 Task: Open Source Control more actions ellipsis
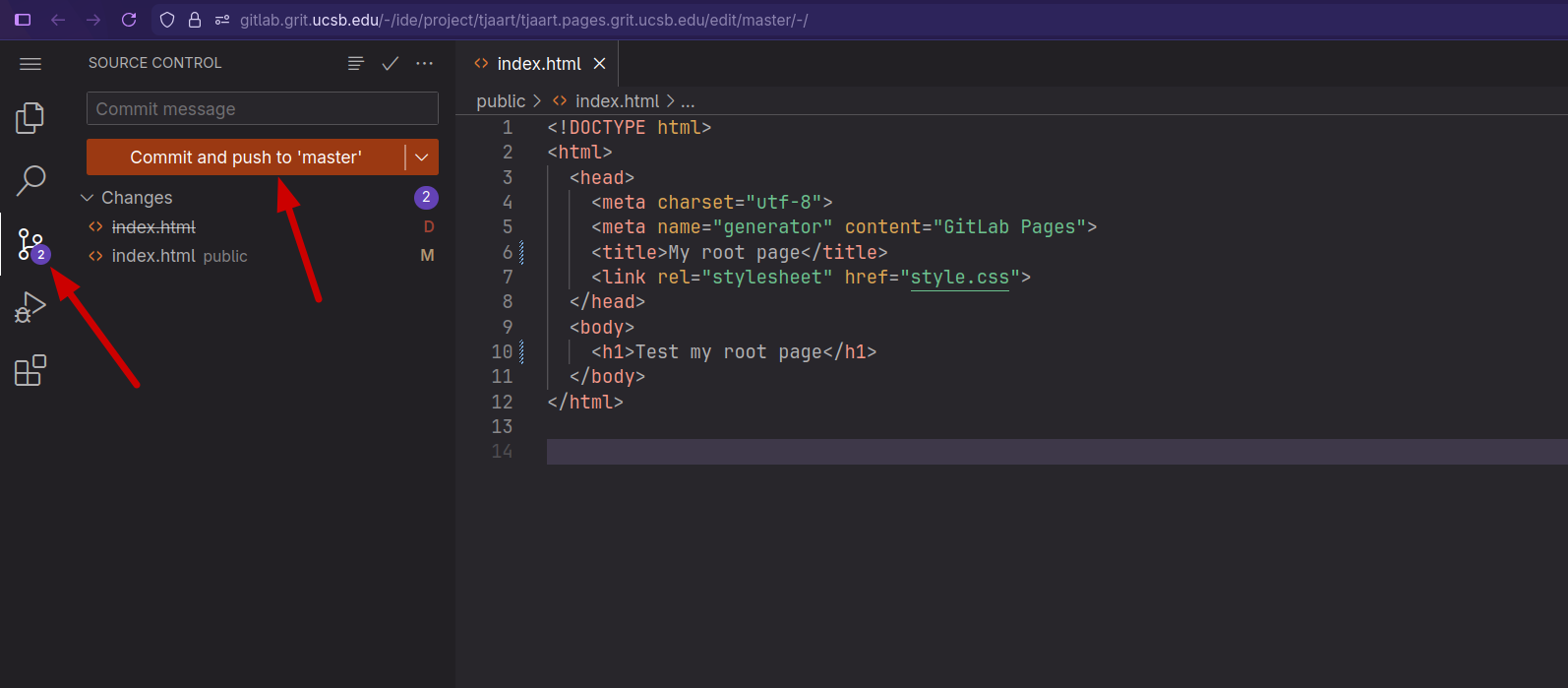click(x=424, y=63)
